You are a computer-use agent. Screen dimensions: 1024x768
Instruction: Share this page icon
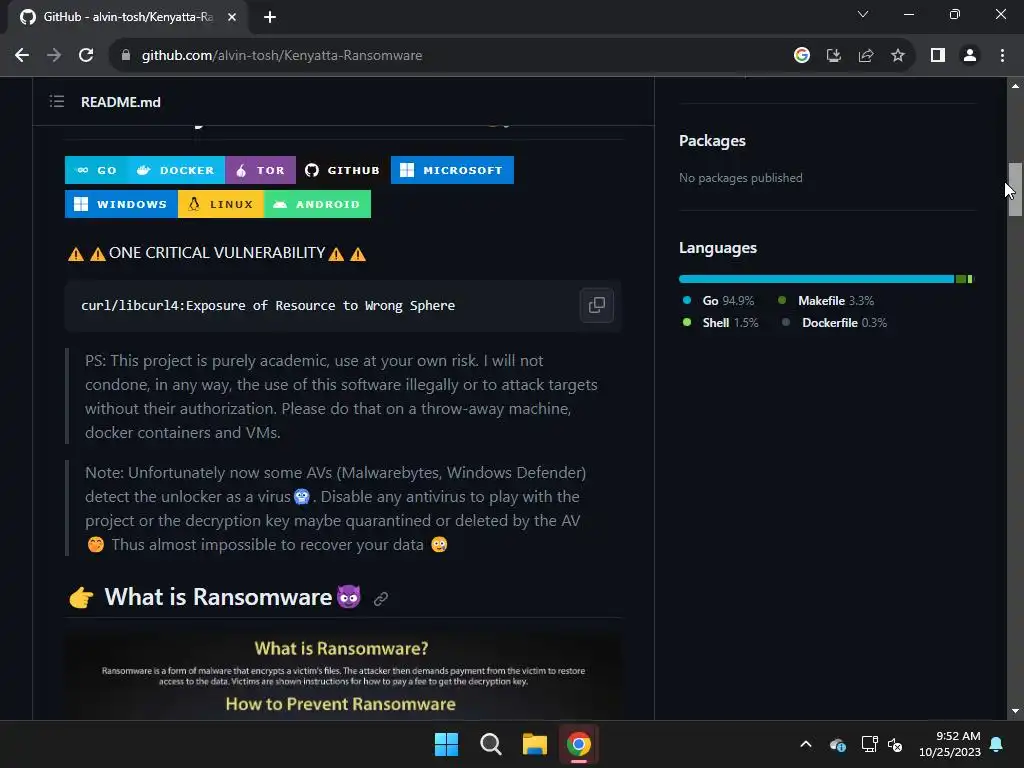click(865, 55)
